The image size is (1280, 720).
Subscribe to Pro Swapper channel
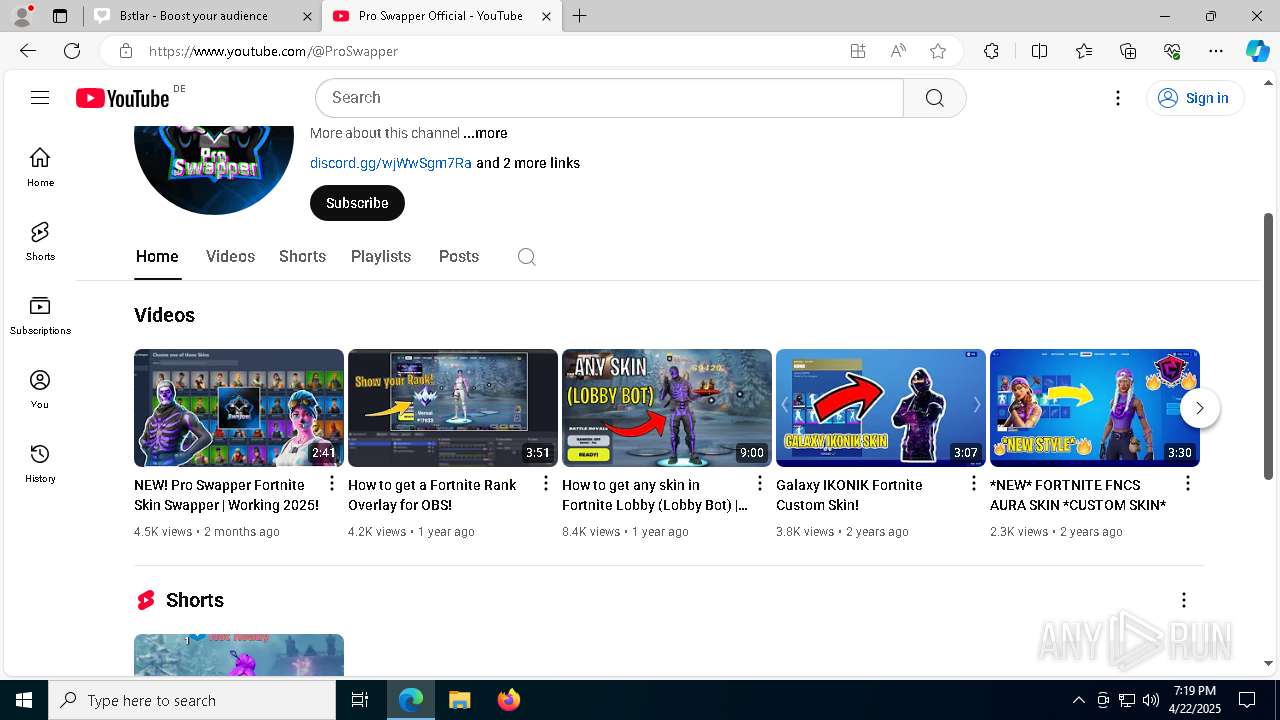357,203
